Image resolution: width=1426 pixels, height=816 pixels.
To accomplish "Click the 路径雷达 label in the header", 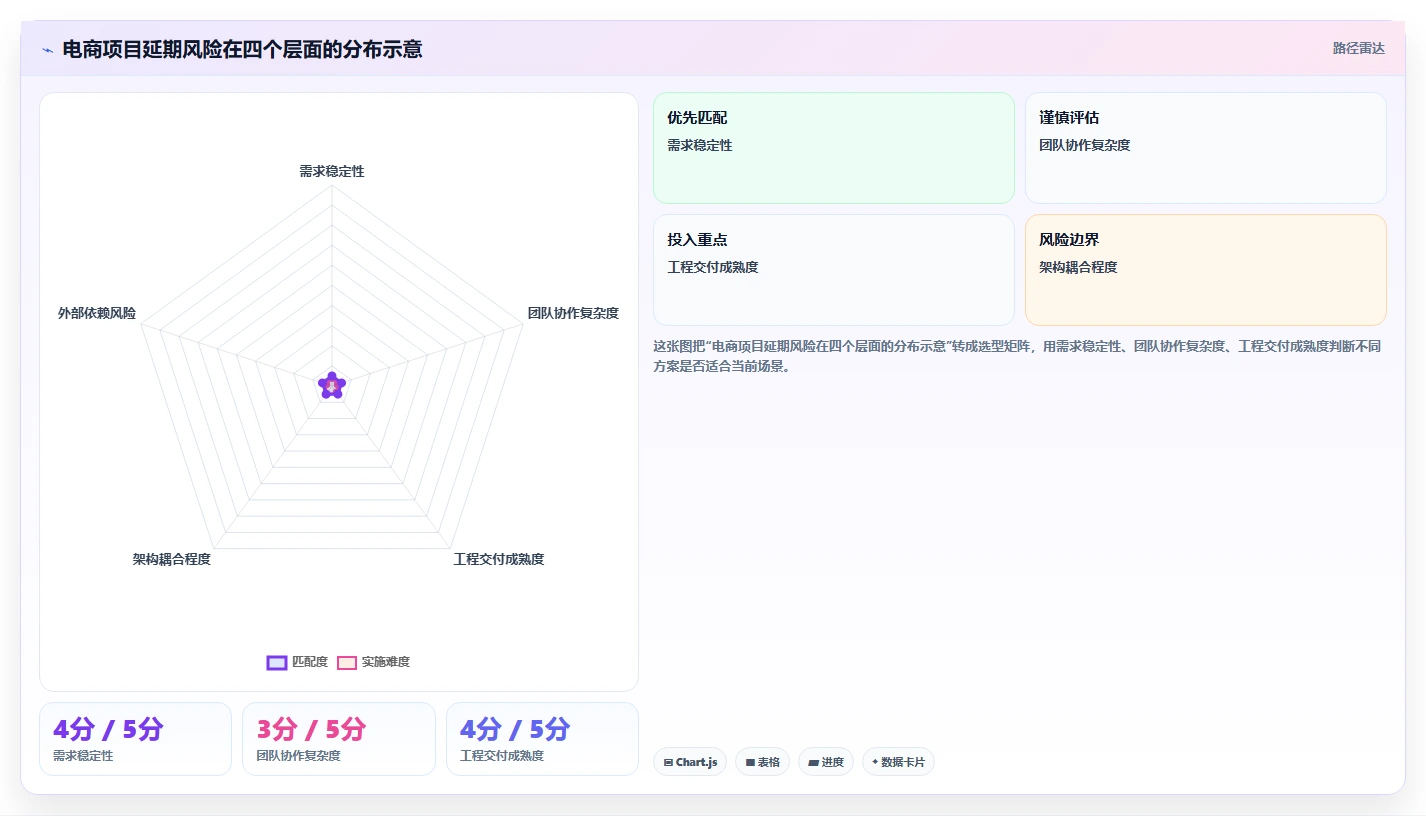I will tap(1359, 48).
